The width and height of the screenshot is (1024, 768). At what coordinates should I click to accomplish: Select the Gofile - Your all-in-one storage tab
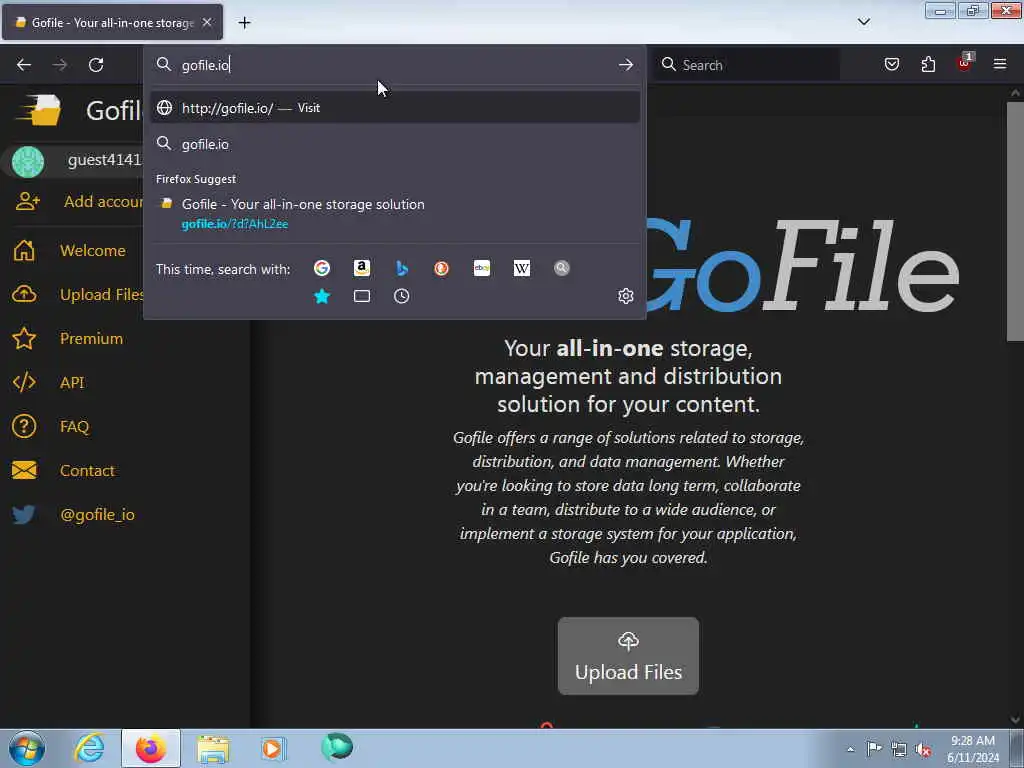(112, 22)
